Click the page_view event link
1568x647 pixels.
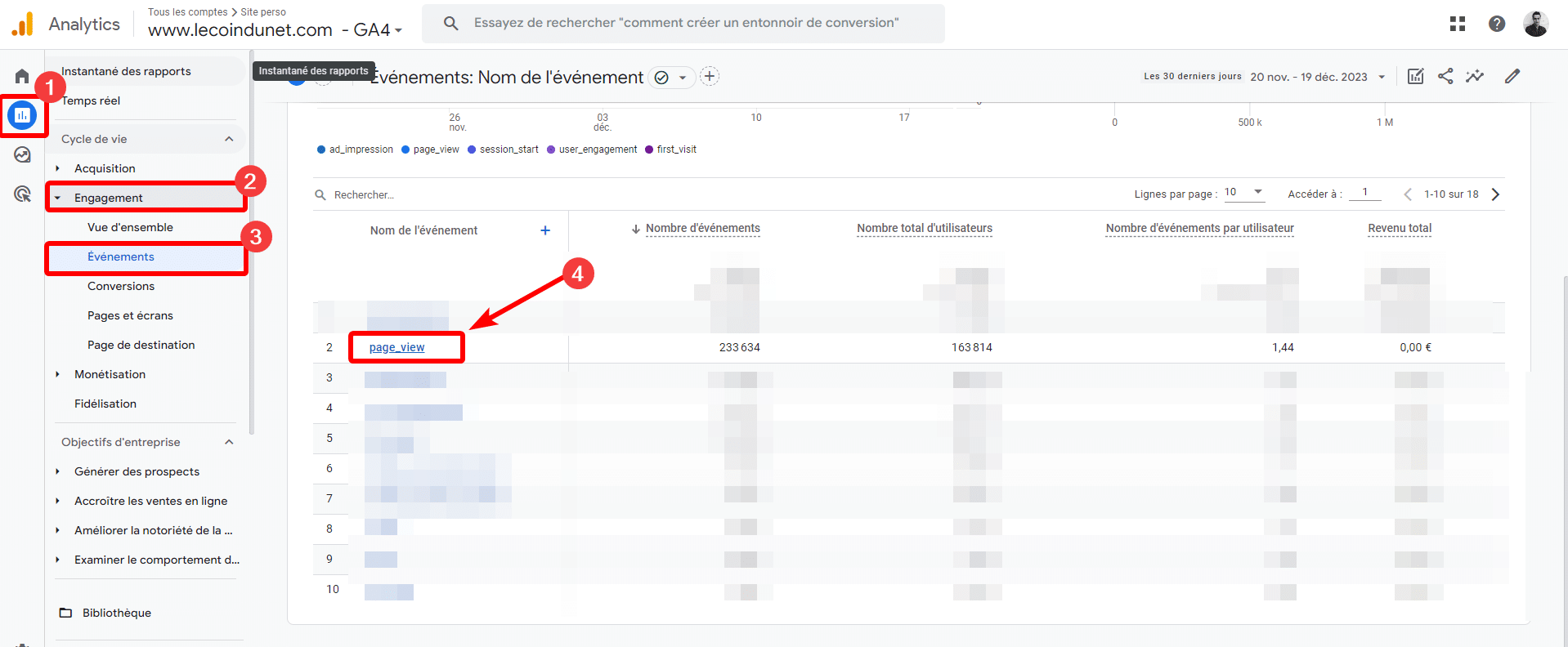[x=396, y=347]
